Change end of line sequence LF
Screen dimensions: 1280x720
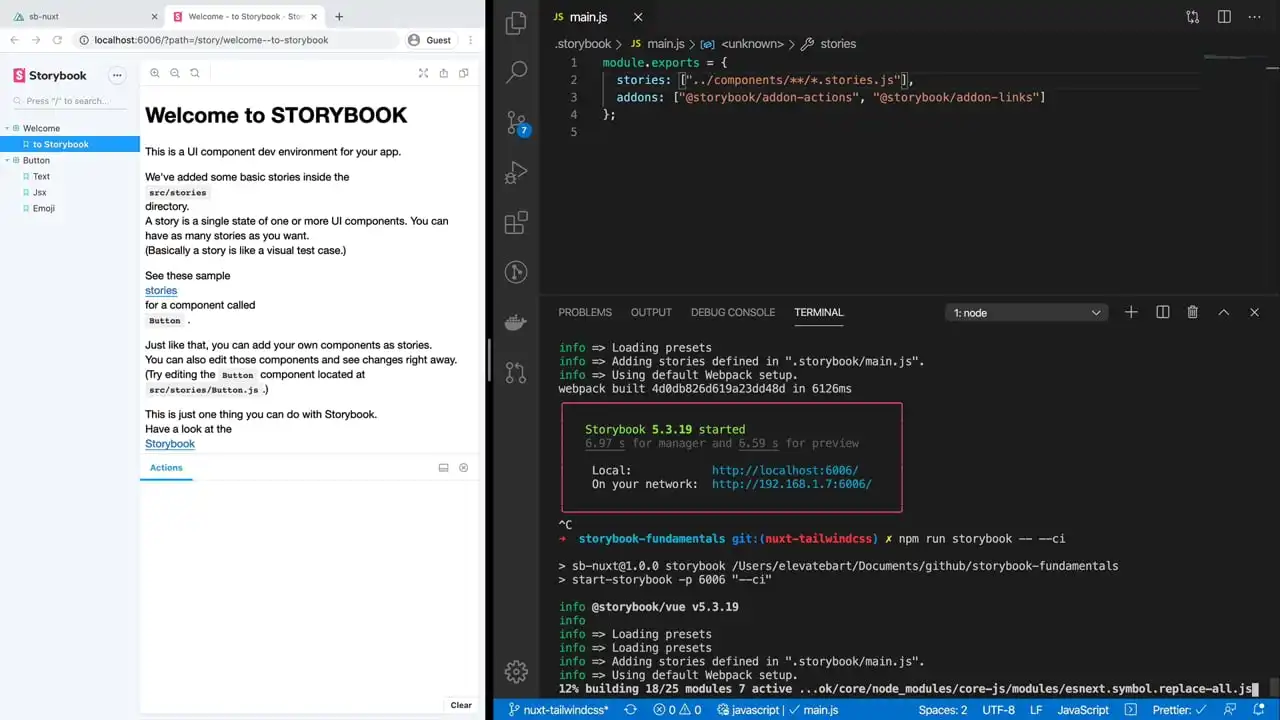tap(1037, 710)
